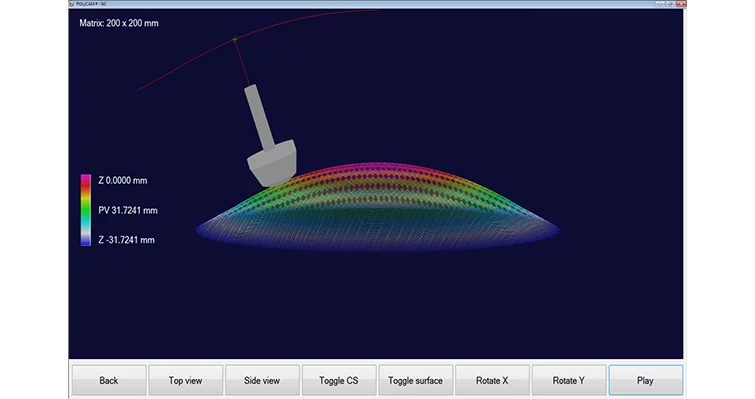
Task: Toggle surface display
Action: coord(416,380)
